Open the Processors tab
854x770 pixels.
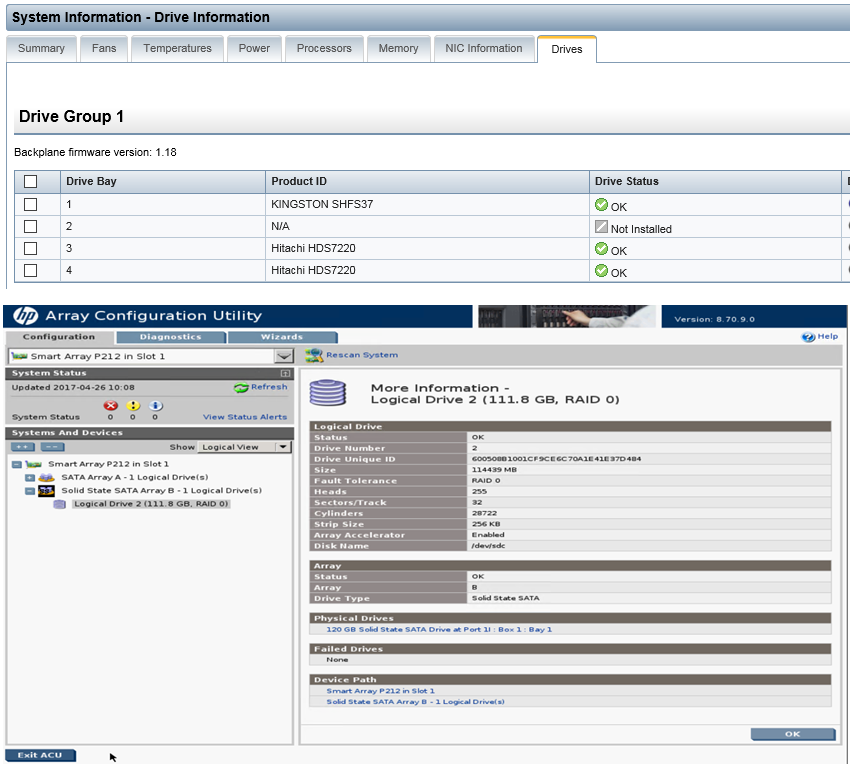[324, 48]
